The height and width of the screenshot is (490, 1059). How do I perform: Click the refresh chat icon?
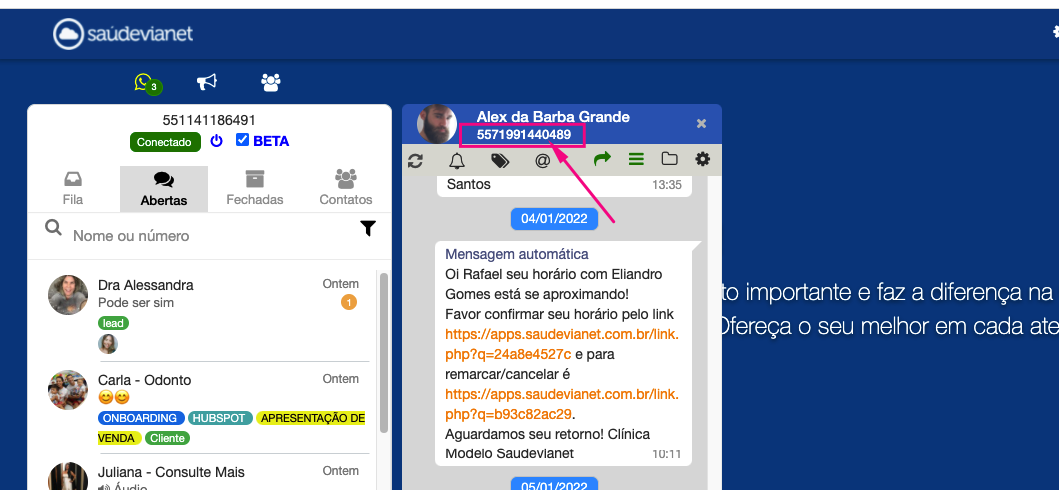(415, 160)
